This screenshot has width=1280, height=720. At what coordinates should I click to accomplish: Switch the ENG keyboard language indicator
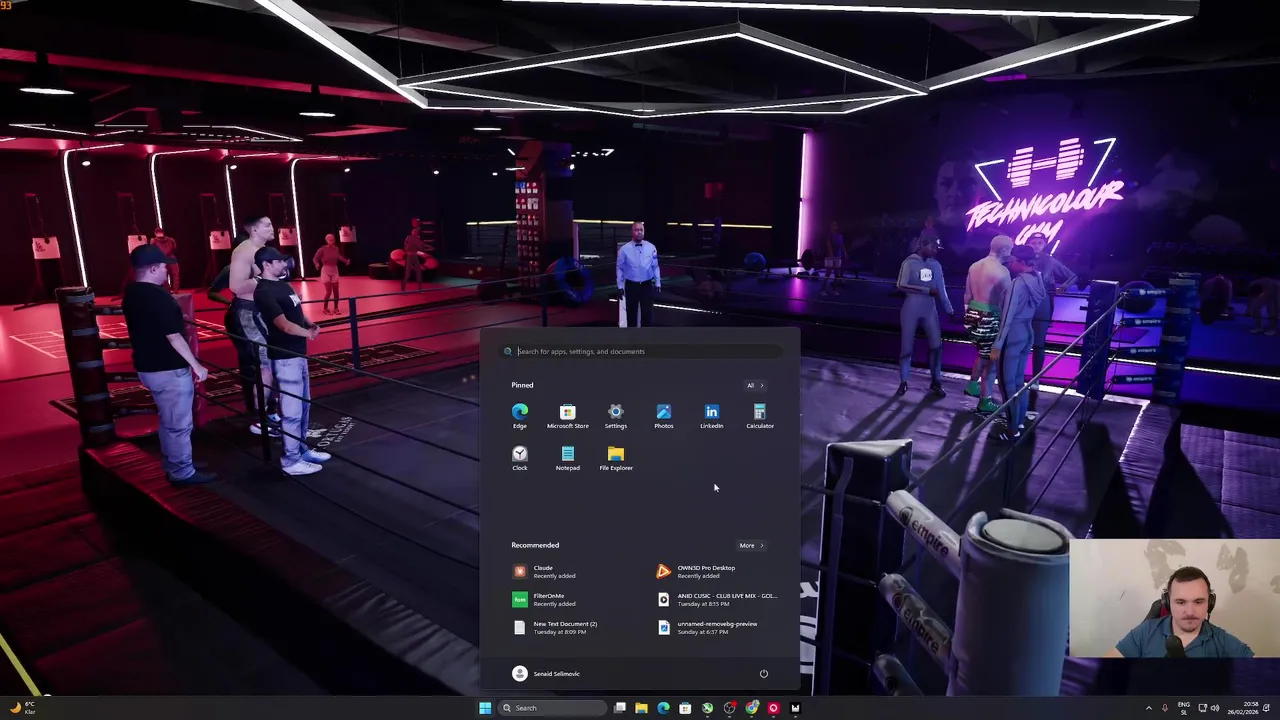[x=1184, y=708]
